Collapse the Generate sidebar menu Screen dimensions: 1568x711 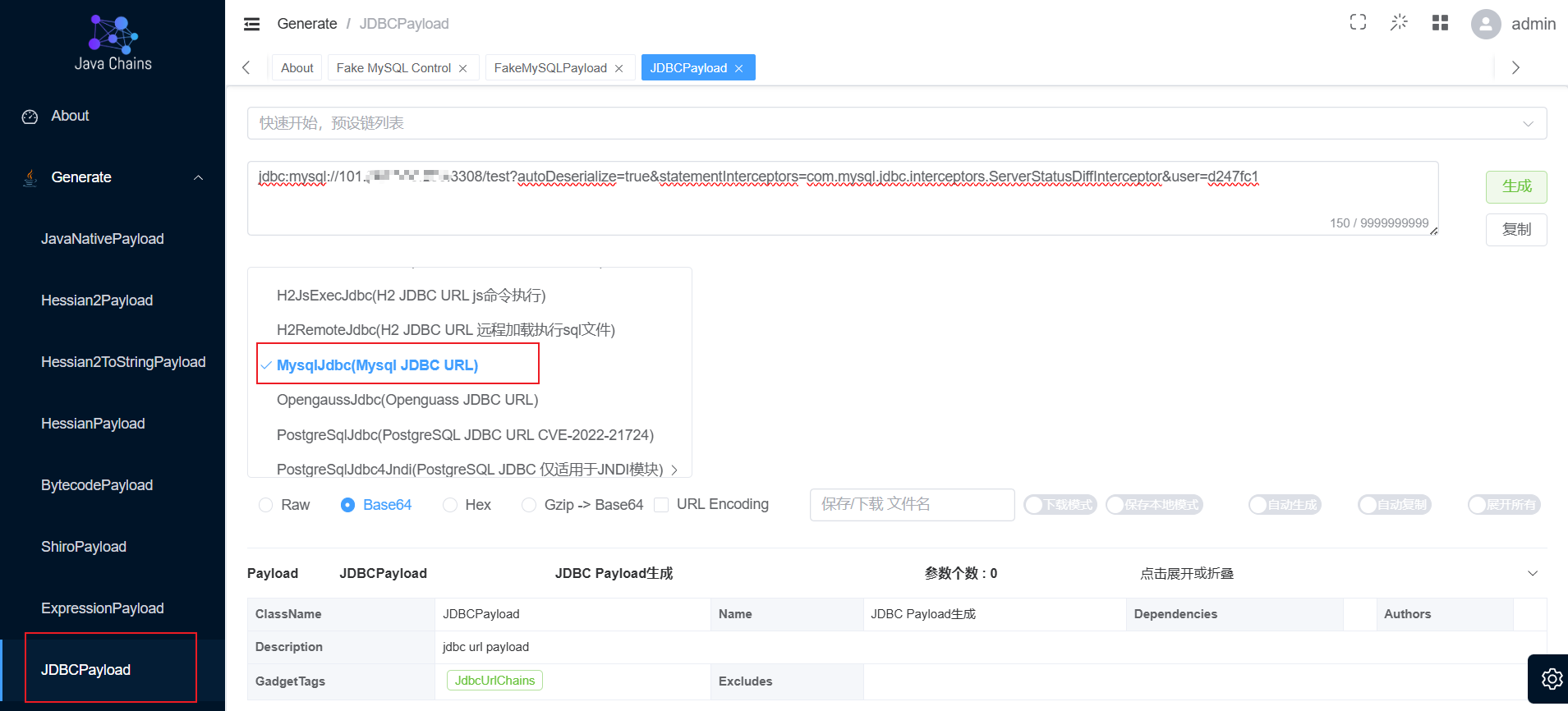click(x=198, y=177)
